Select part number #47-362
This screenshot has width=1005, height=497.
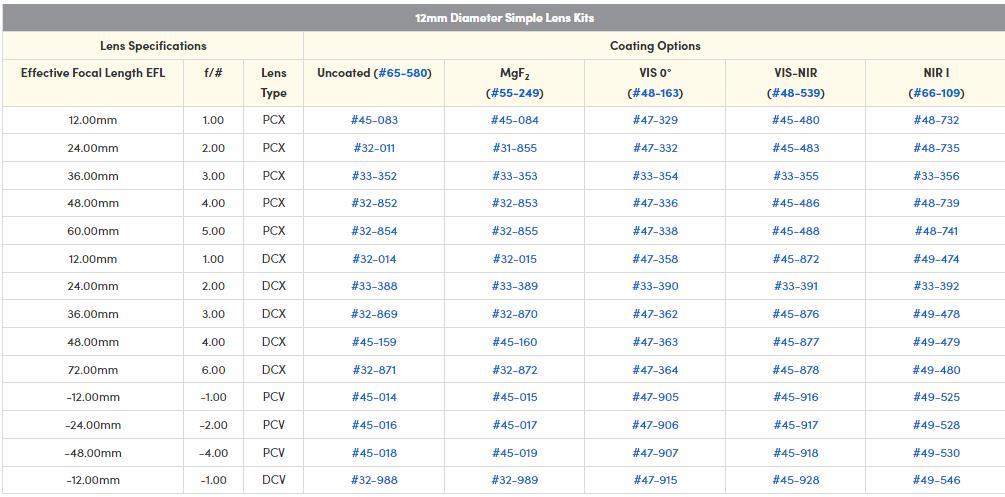point(655,314)
